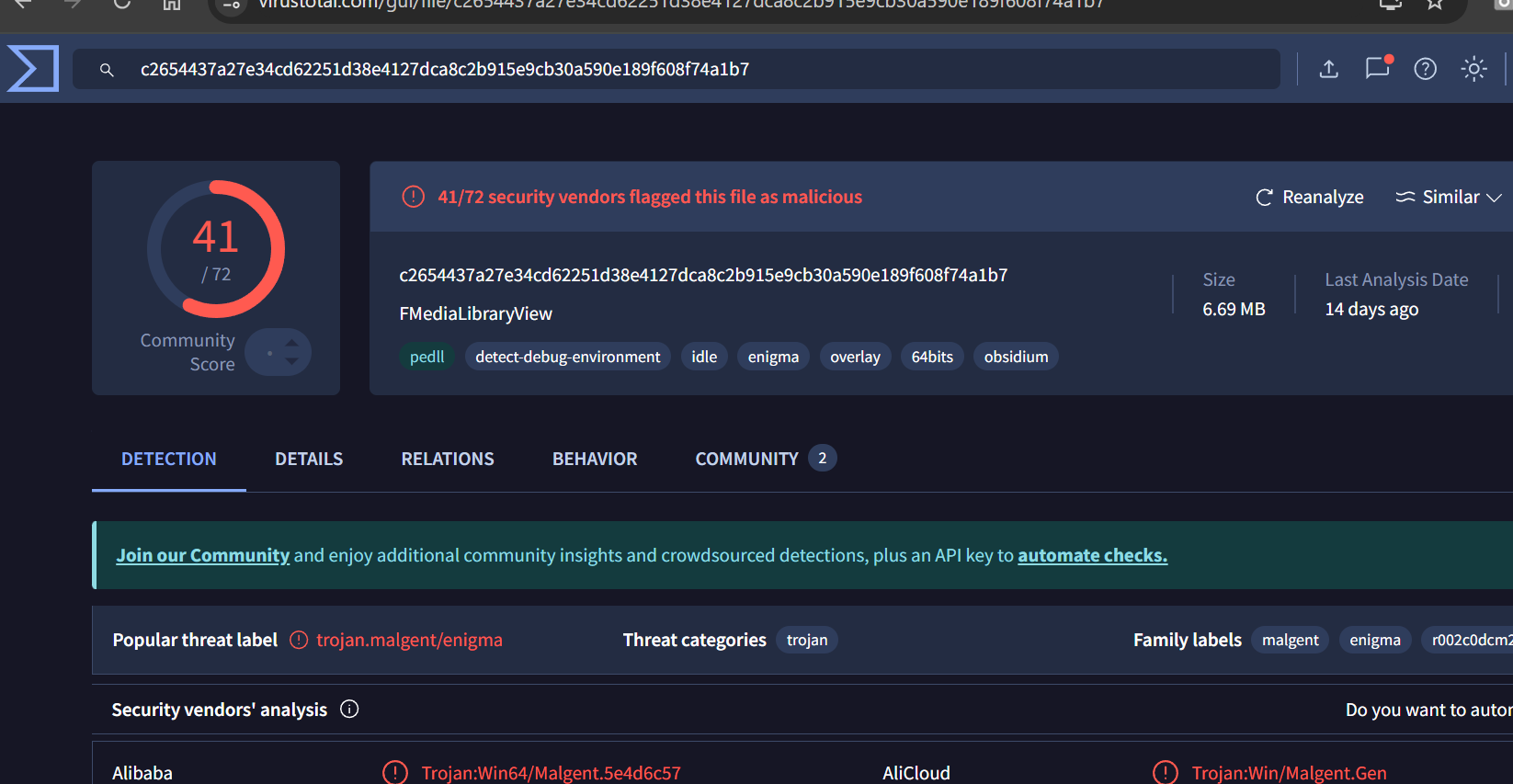Screen dimensions: 1513x784
Task: Click the AliCloud detection alert icon
Action: (1166, 773)
